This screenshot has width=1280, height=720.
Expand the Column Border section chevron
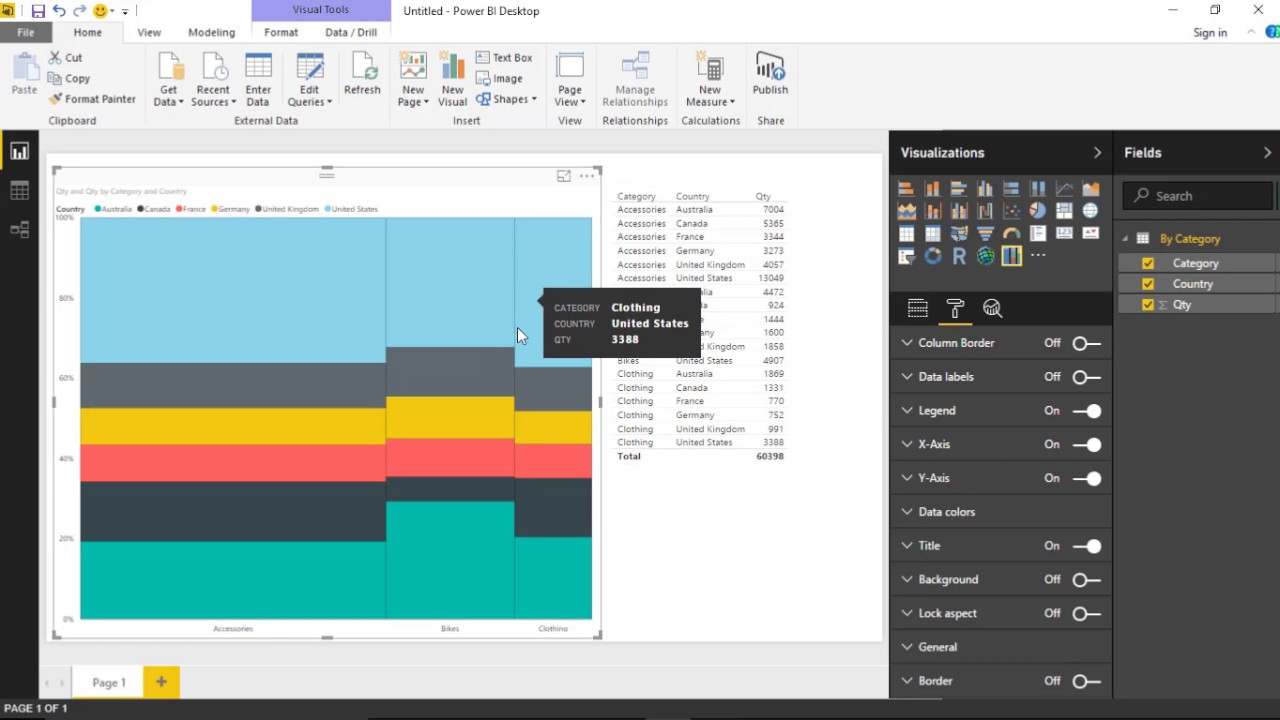[907, 343]
